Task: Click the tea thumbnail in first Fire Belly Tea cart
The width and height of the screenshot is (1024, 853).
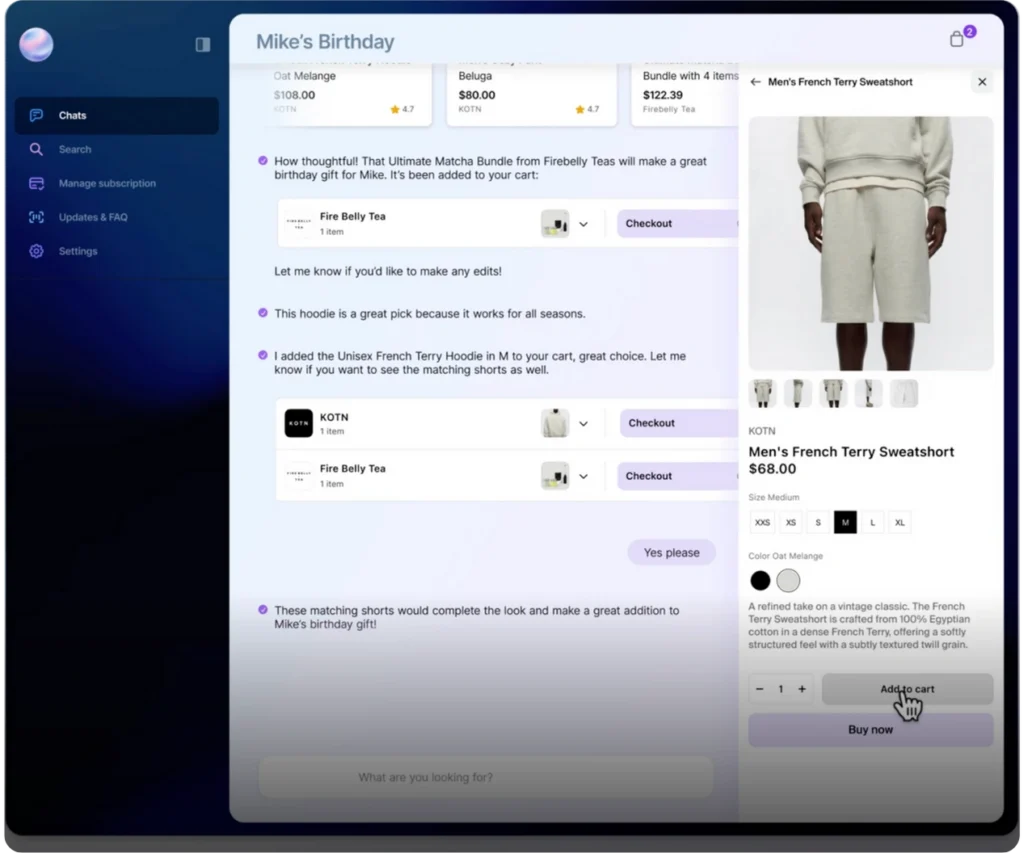Action: tap(555, 223)
